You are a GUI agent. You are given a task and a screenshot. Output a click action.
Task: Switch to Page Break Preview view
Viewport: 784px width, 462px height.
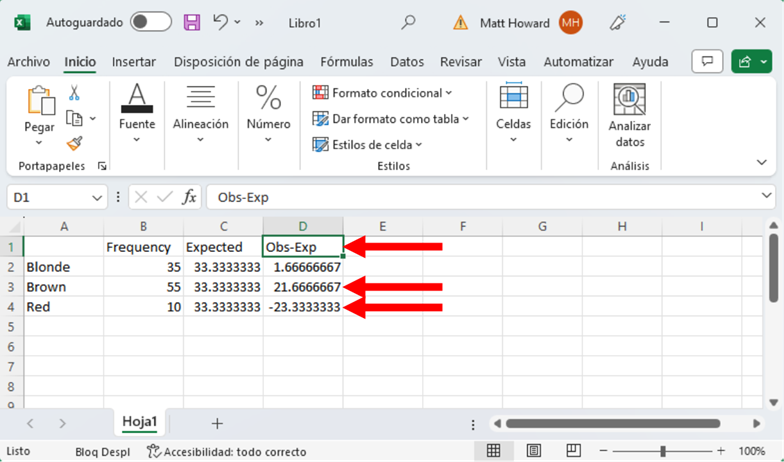click(x=574, y=451)
